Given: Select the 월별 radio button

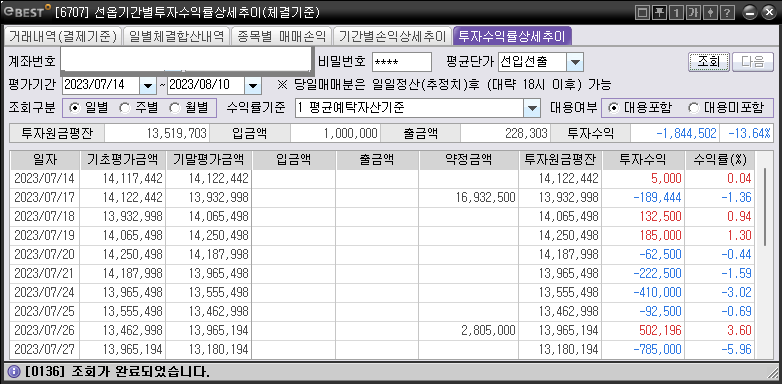Looking at the screenshot, I should click(175, 108).
